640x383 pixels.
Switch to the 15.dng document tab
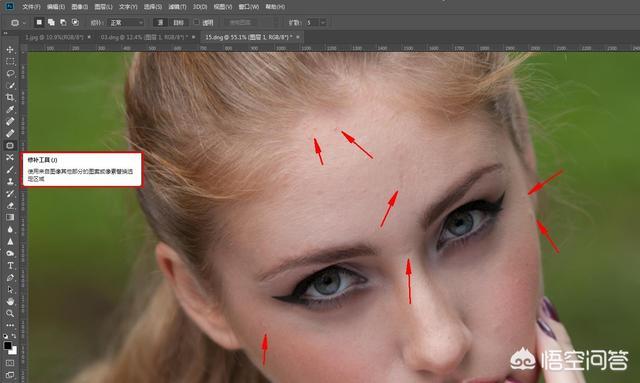(249, 37)
